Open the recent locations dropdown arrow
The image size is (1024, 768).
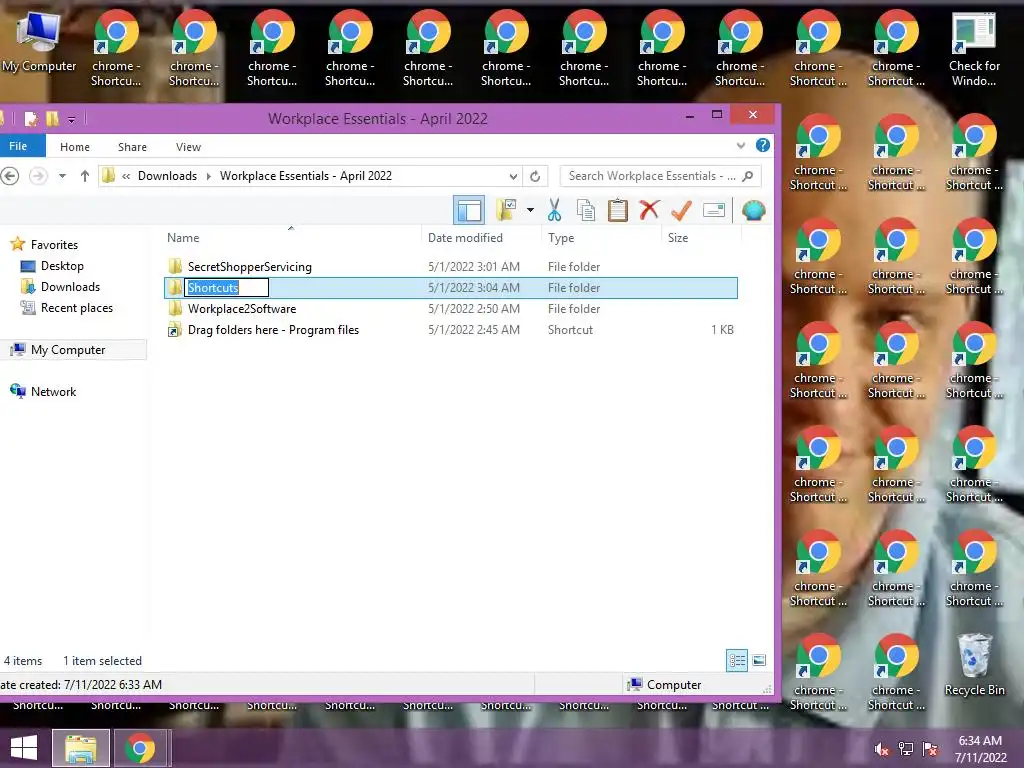pos(62,176)
